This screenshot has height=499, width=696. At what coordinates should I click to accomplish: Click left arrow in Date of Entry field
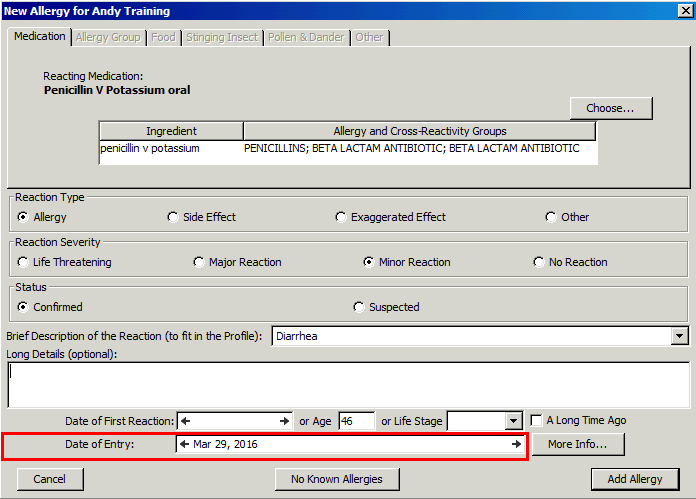(x=184, y=444)
